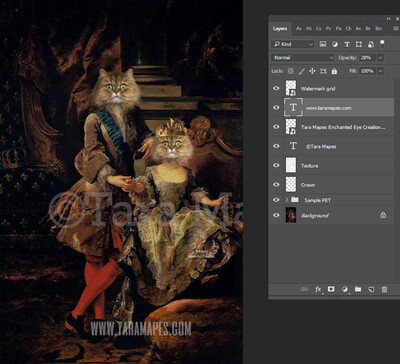Click the Lock all padlock icon
Image resolution: width=400 pixels, height=364 pixels.
(334, 71)
